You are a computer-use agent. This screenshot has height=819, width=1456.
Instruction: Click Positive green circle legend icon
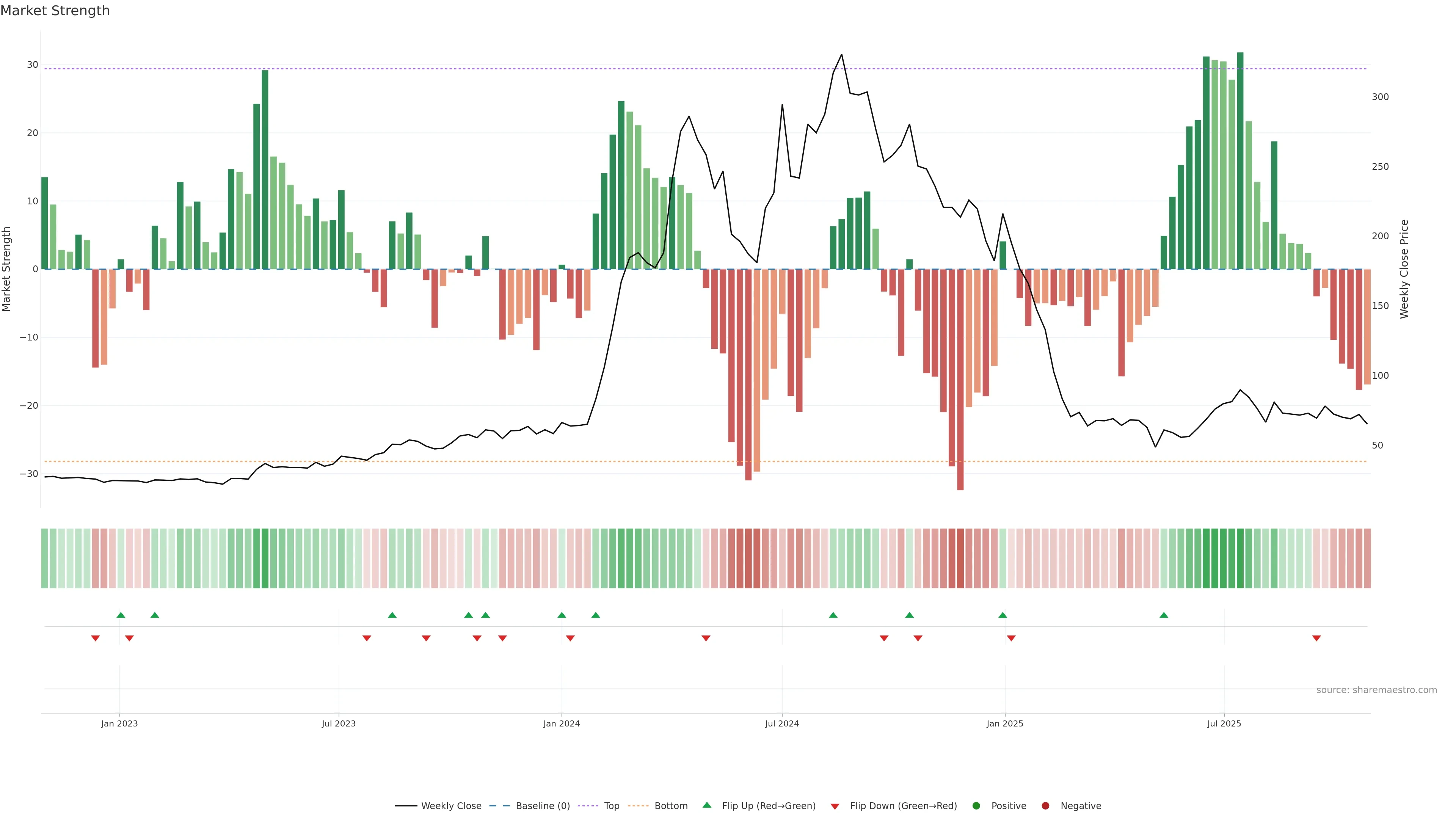pyautogui.click(x=976, y=806)
